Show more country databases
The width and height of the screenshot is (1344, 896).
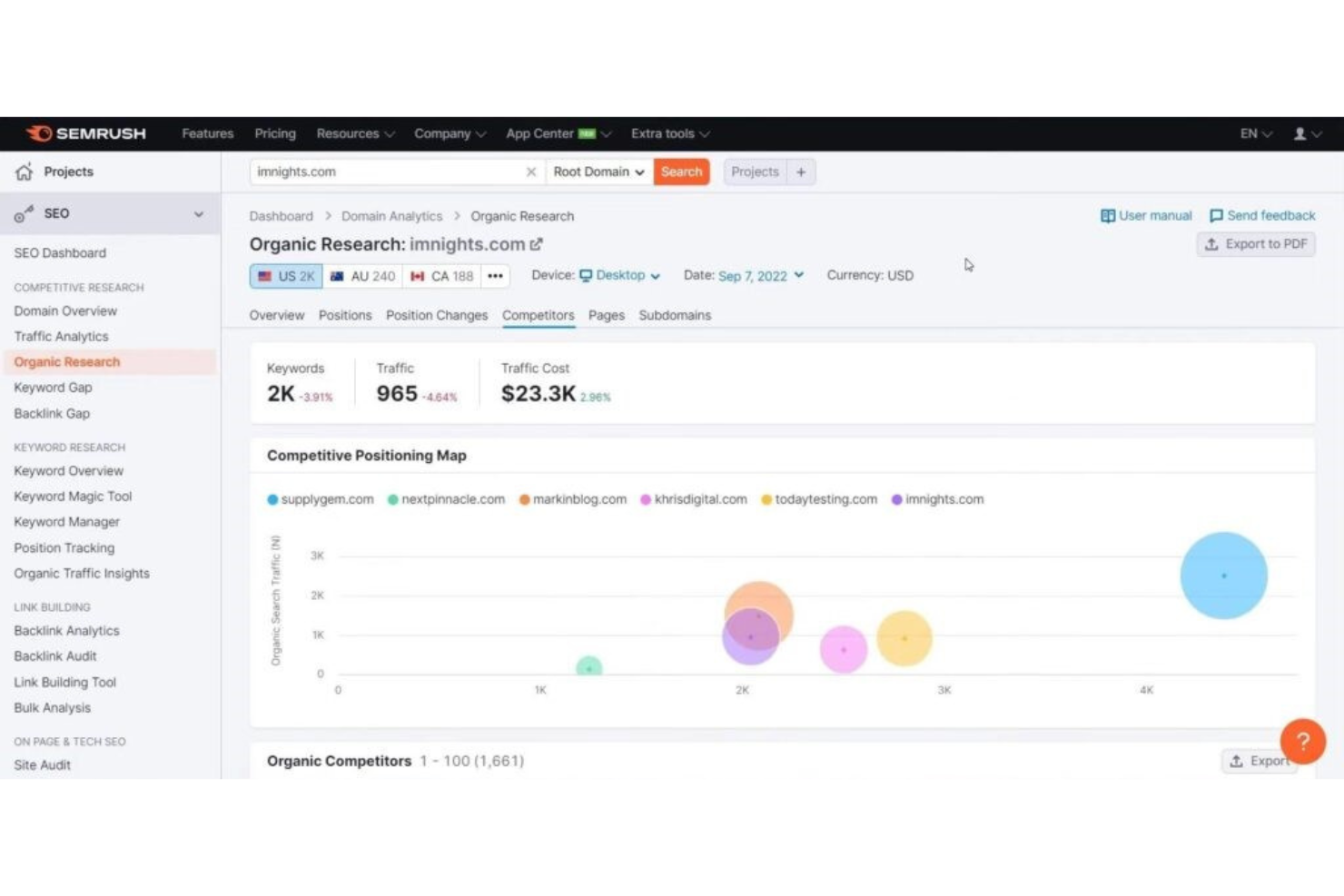click(x=495, y=276)
